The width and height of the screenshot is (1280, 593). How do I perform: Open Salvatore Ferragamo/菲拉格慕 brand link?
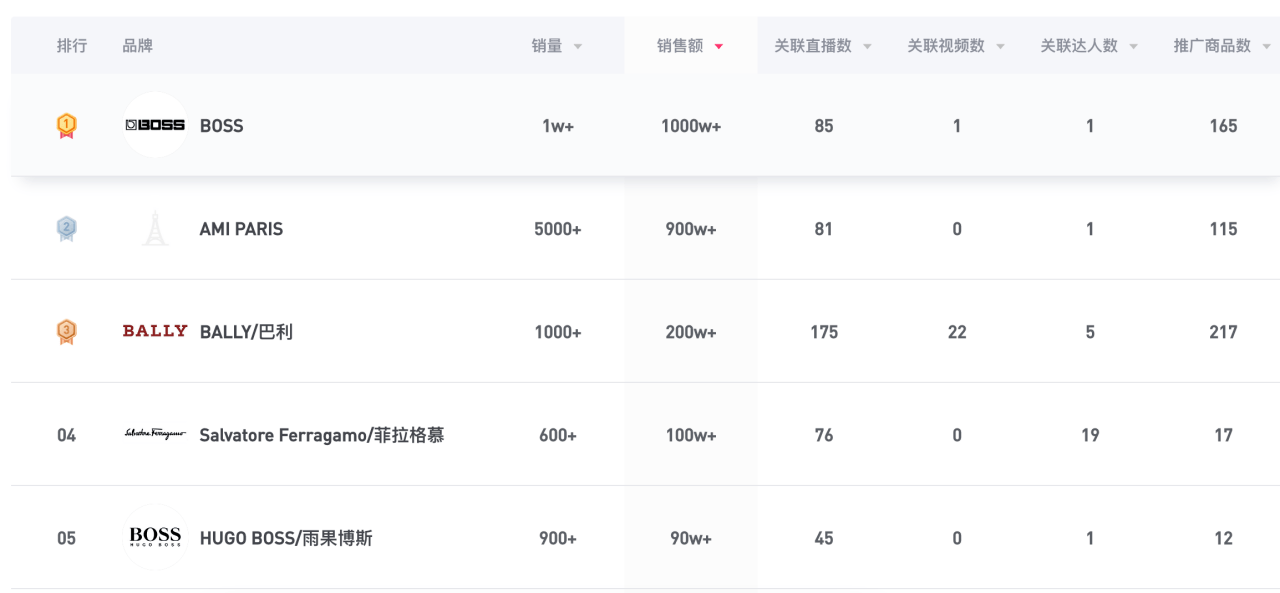pyautogui.click(x=322, y=435)
